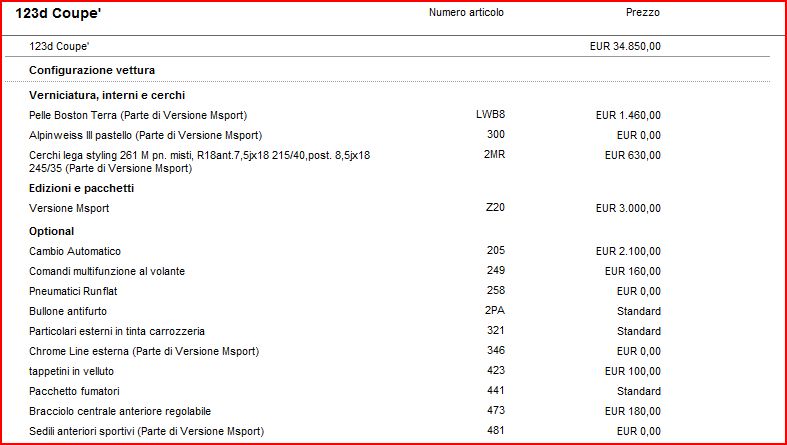Screen dimensions: 787x445
Task: Select the 'Pacchetto fumatori' row
Action: click(74, 391)
